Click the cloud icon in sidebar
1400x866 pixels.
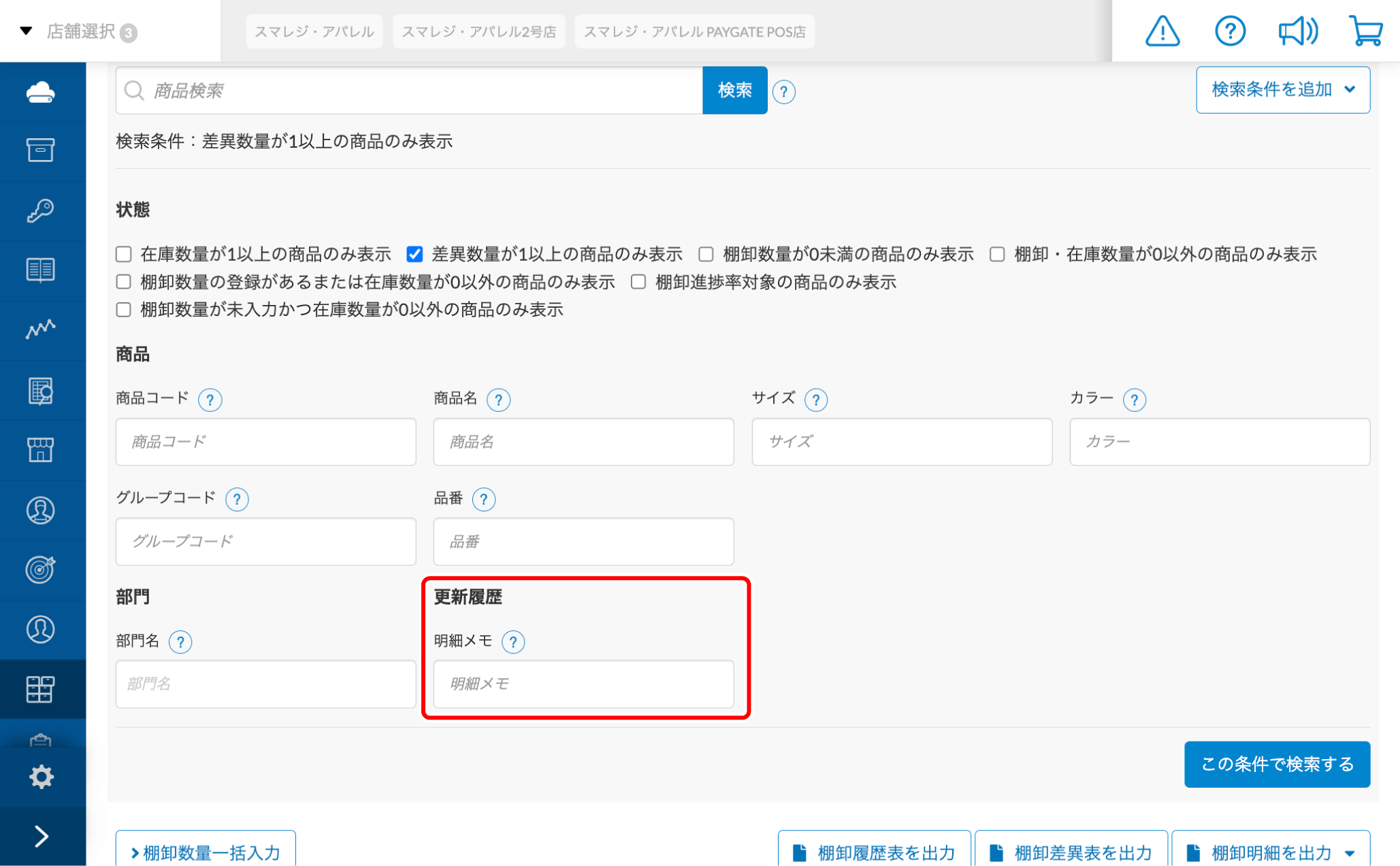41,92
